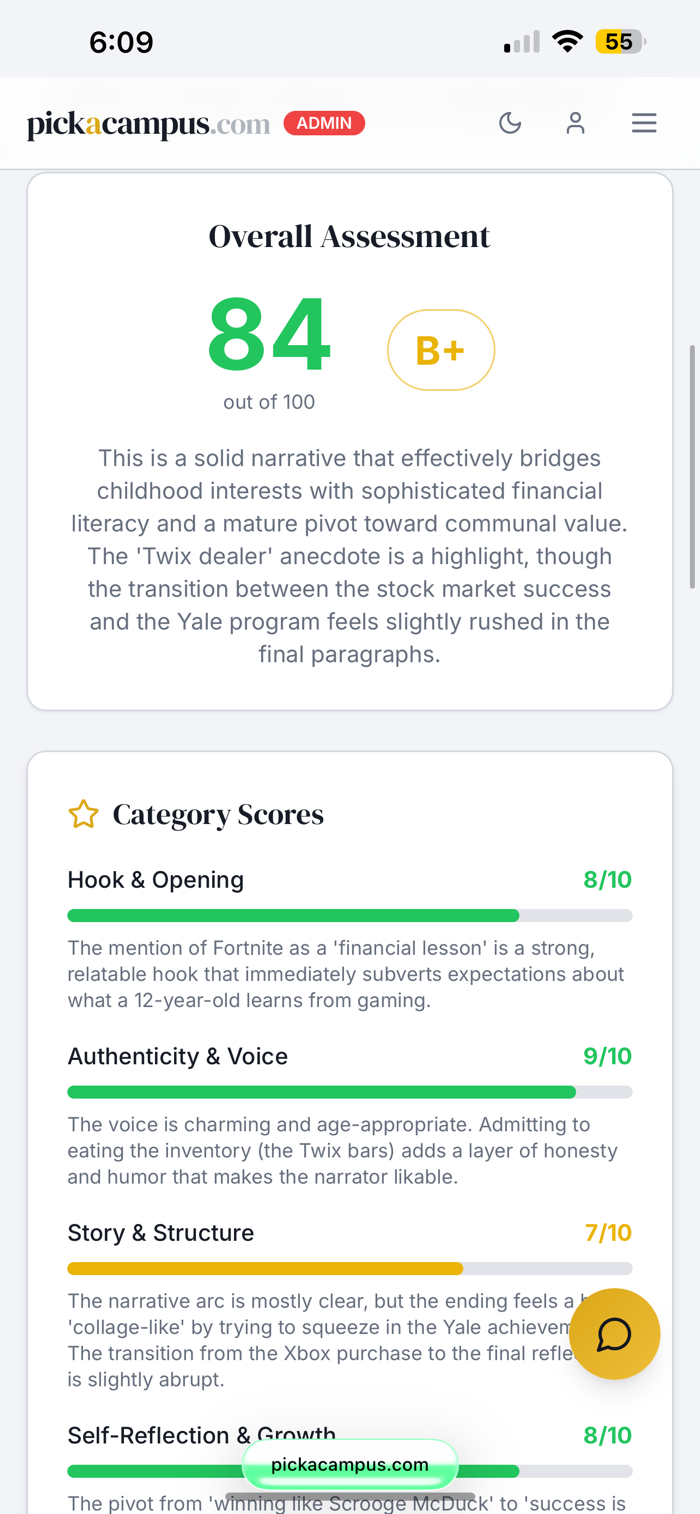Viewport: 700px width, 1514px height.
Task: Click the Category Scores star icon
Action: pyautogui.click(x=83, y=815)
